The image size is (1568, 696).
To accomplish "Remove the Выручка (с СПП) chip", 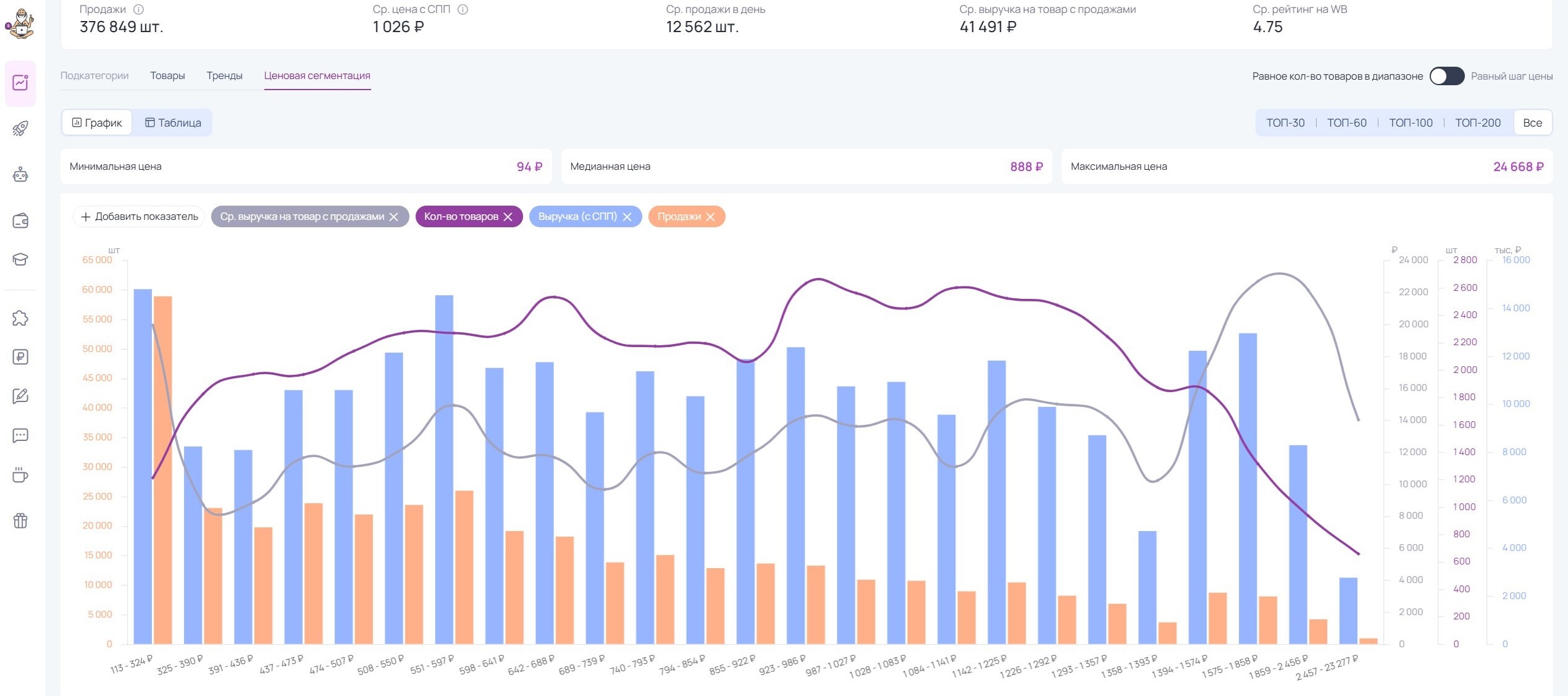I will click(x=627, y=217).
